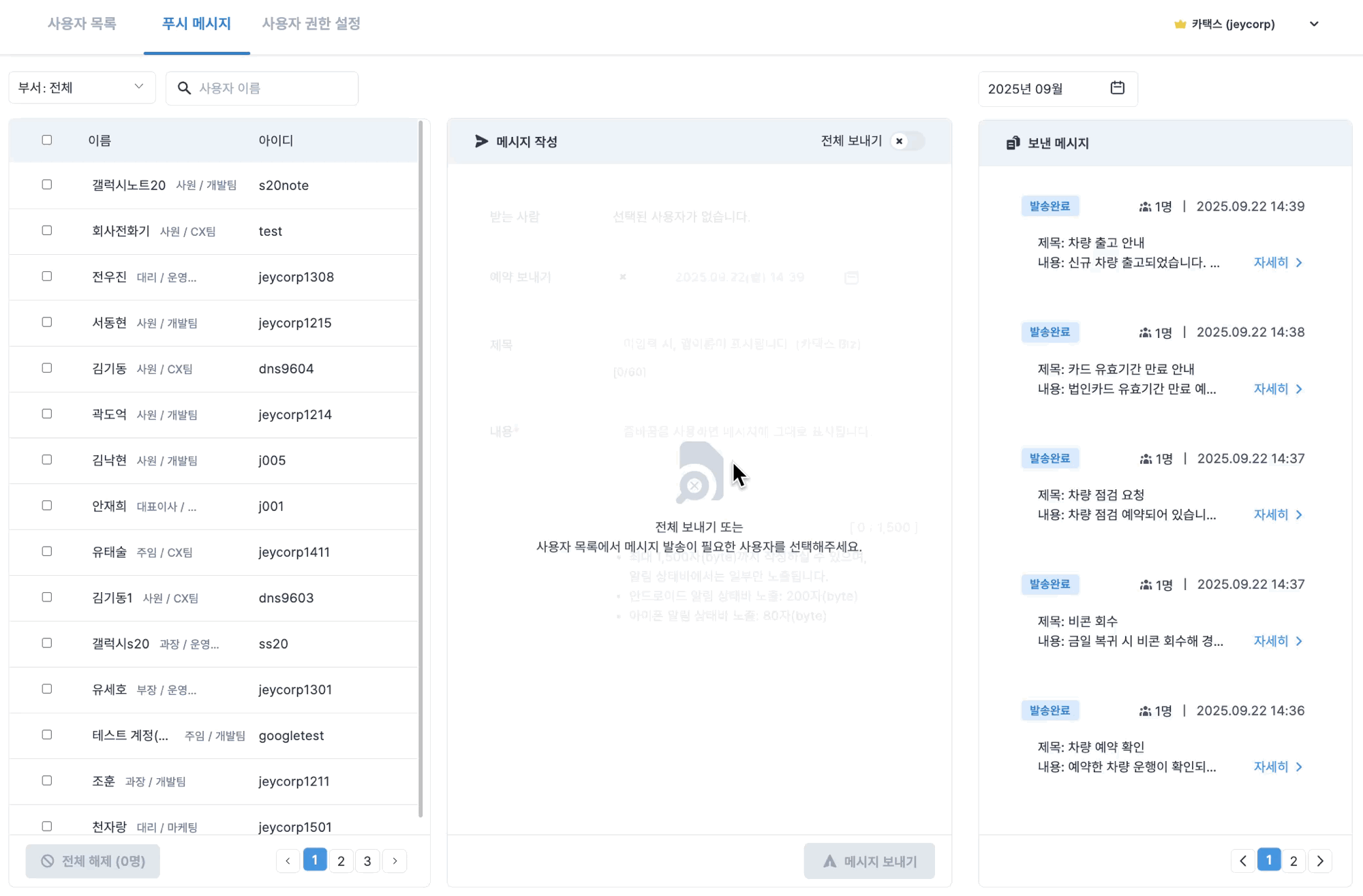Viewport: 1363px width, 896px height.
Task: Check the select-all checkbox in user list header
Action: coord(47,140)
